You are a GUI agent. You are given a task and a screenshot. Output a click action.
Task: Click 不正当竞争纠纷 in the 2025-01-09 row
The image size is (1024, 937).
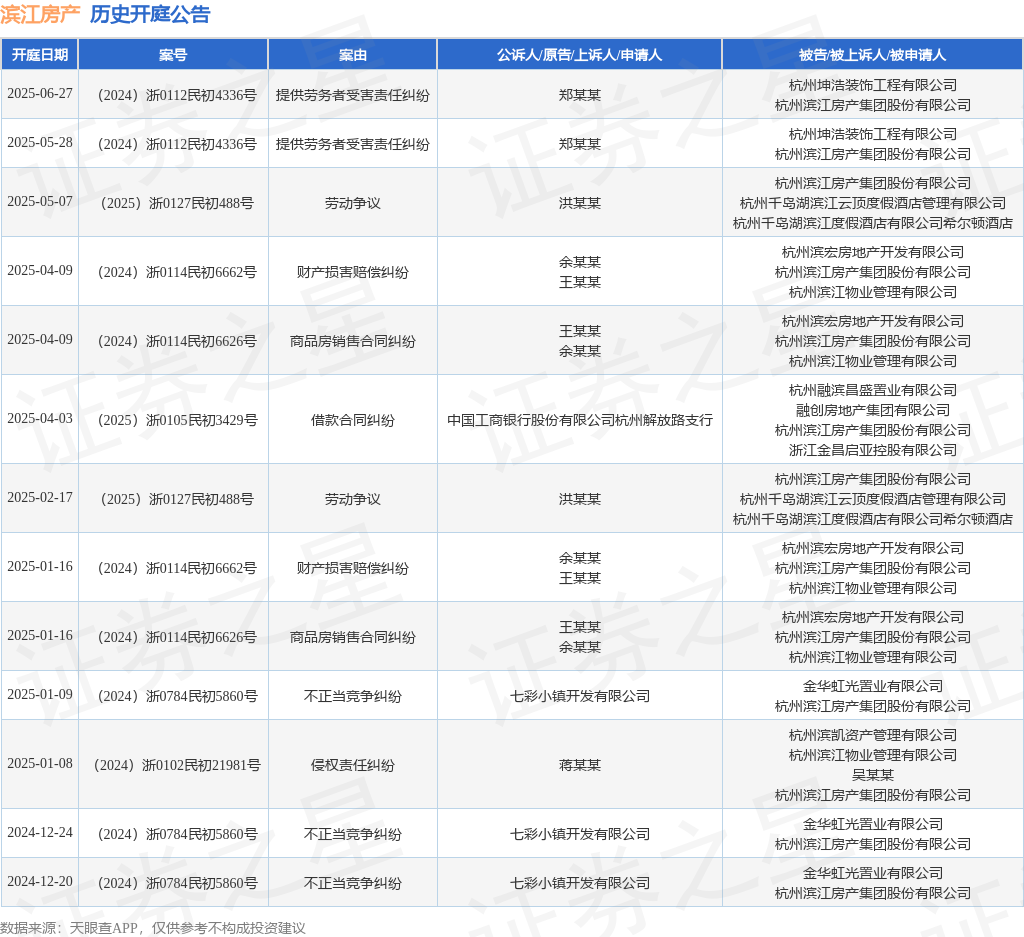coord(353,696)
